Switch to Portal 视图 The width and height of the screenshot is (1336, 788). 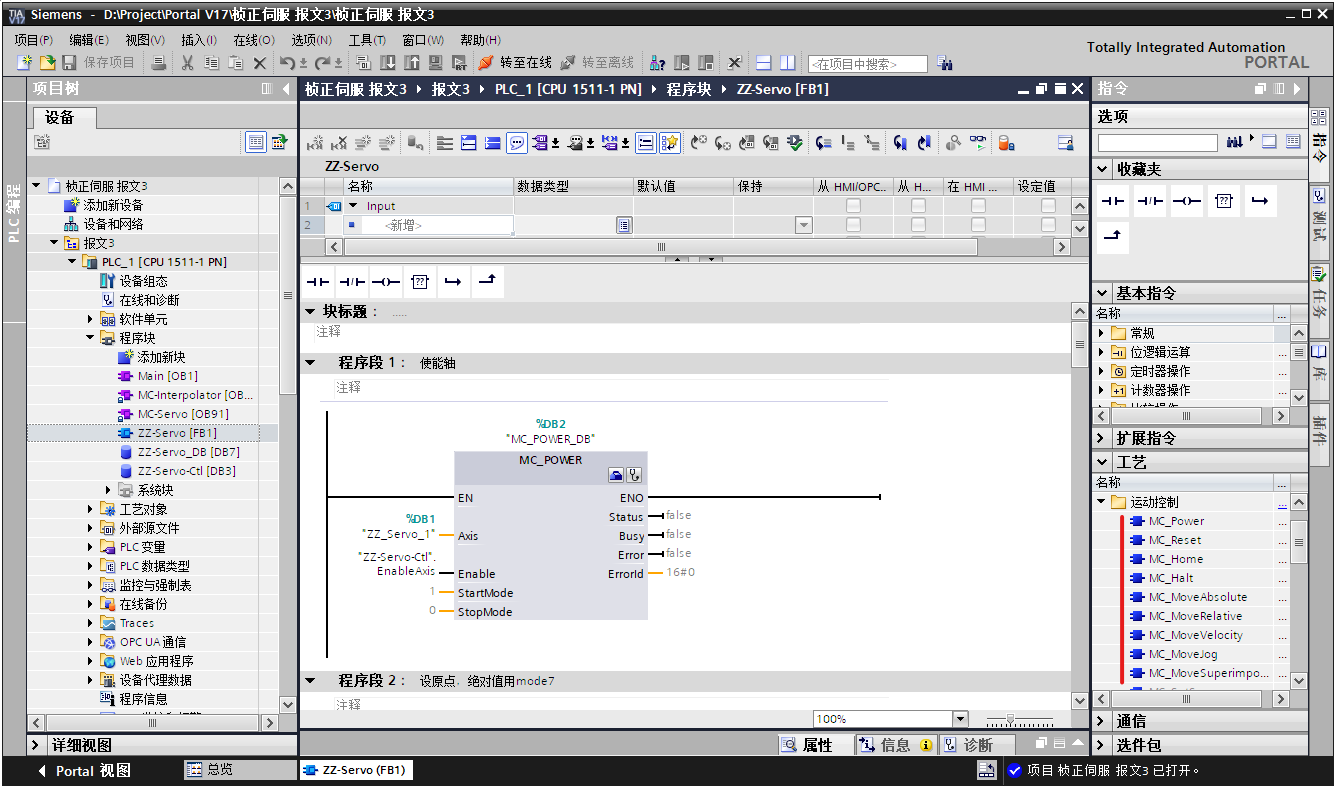(83, 771)
